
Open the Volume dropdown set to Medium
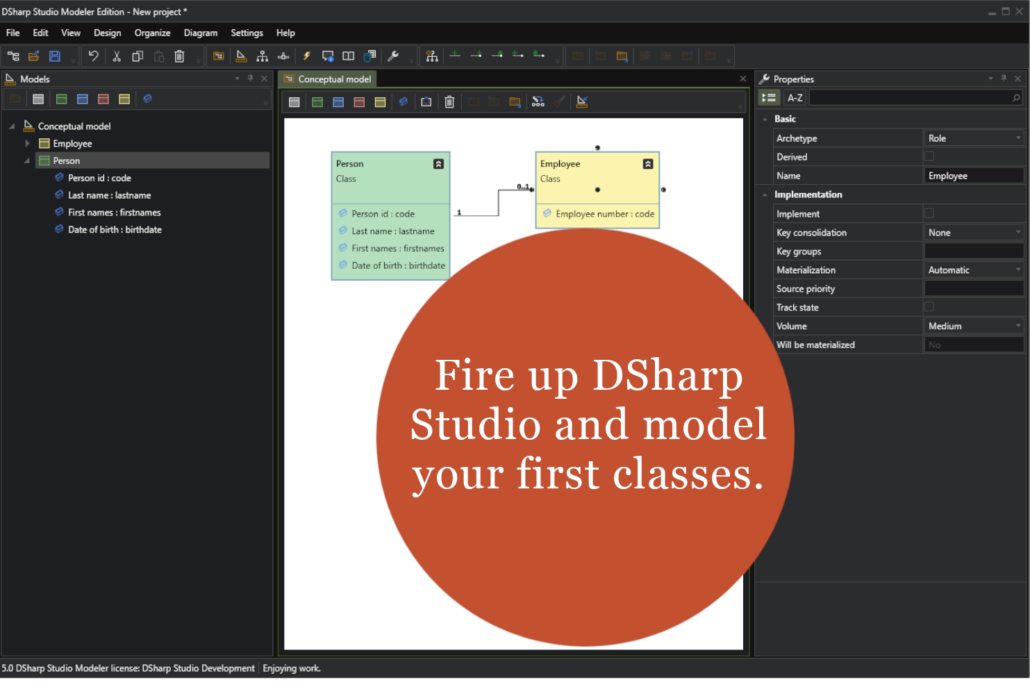973,326
